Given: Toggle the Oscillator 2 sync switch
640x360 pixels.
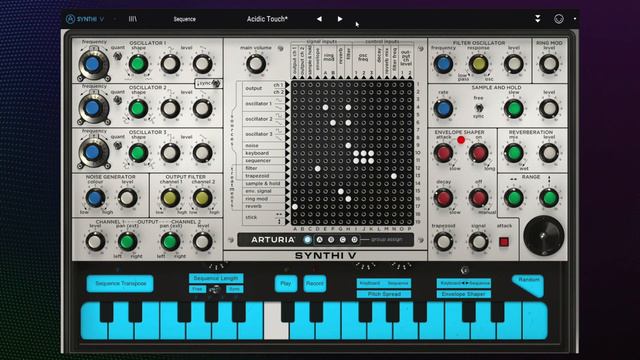Looking at the screenshot, I should 216,84.
